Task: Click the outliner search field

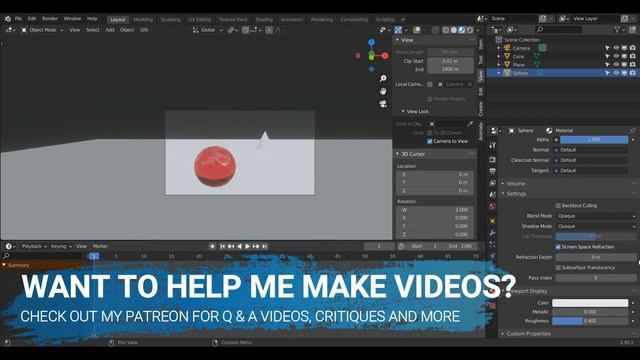Action: coord(559,29)
